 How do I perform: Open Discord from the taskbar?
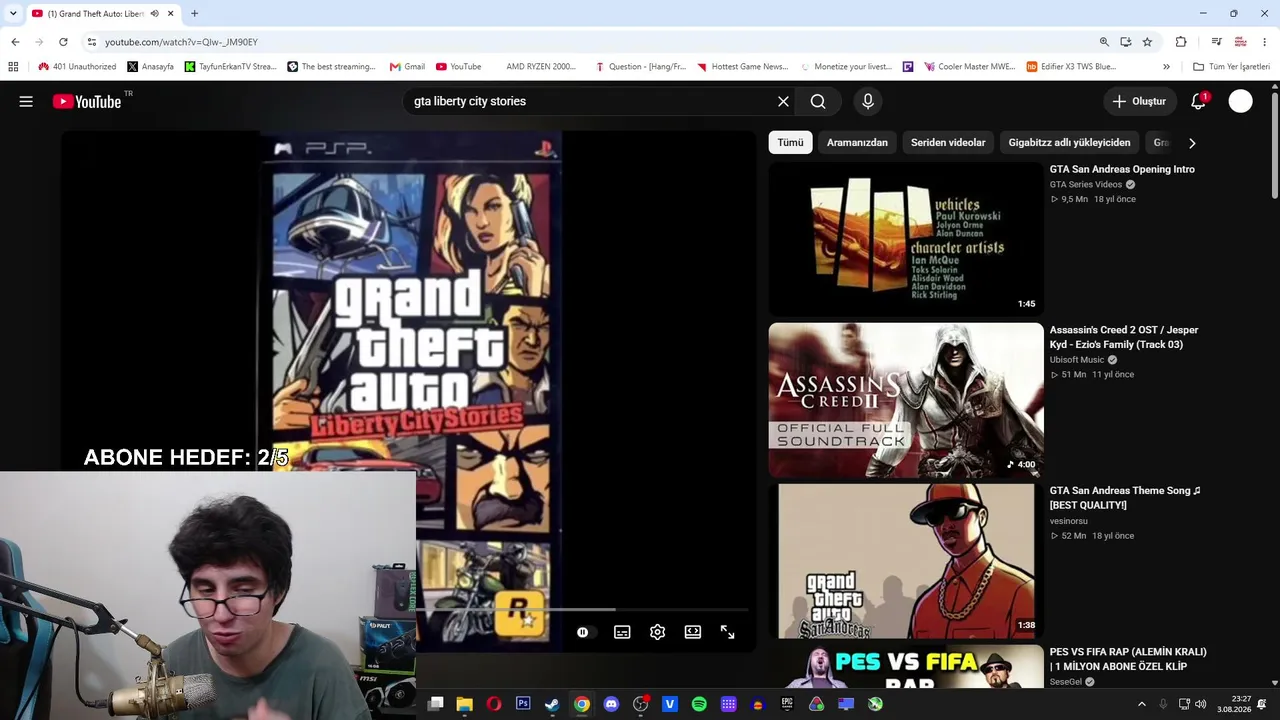[611, 704]
